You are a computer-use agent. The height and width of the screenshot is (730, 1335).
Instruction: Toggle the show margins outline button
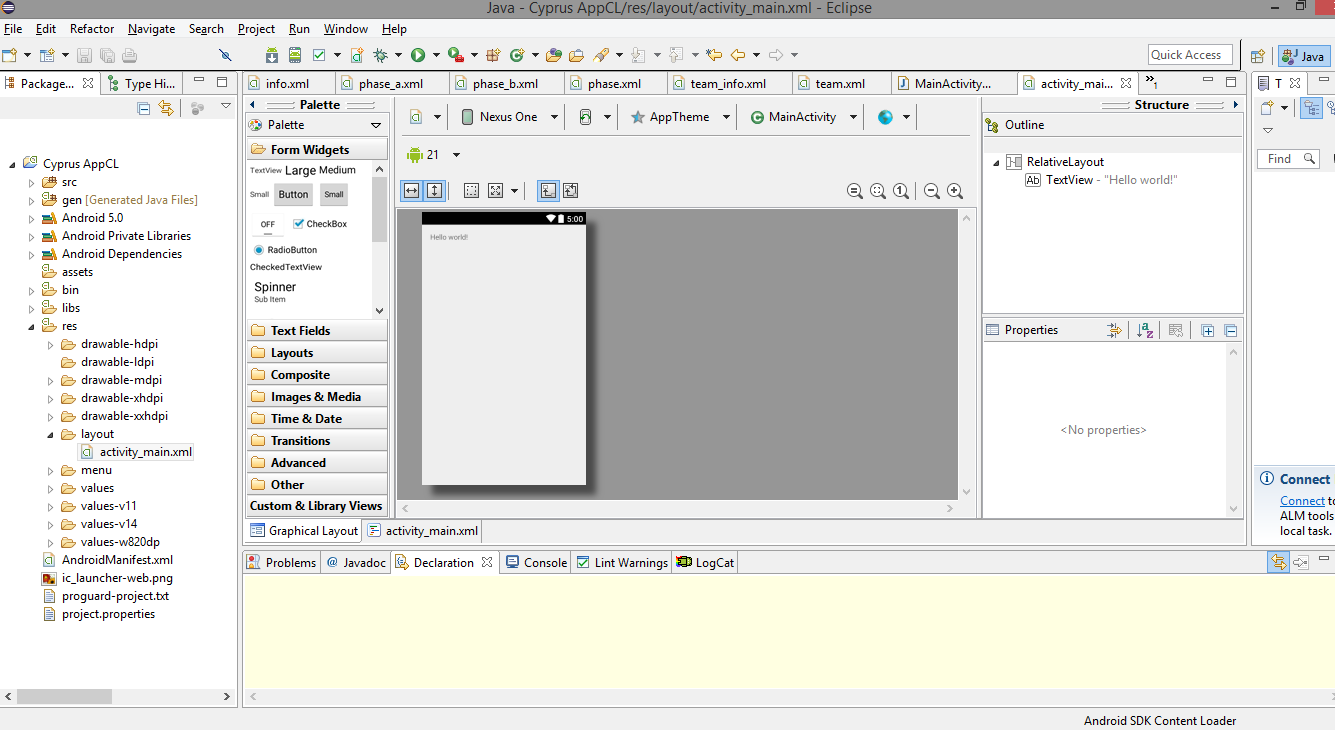471,191
